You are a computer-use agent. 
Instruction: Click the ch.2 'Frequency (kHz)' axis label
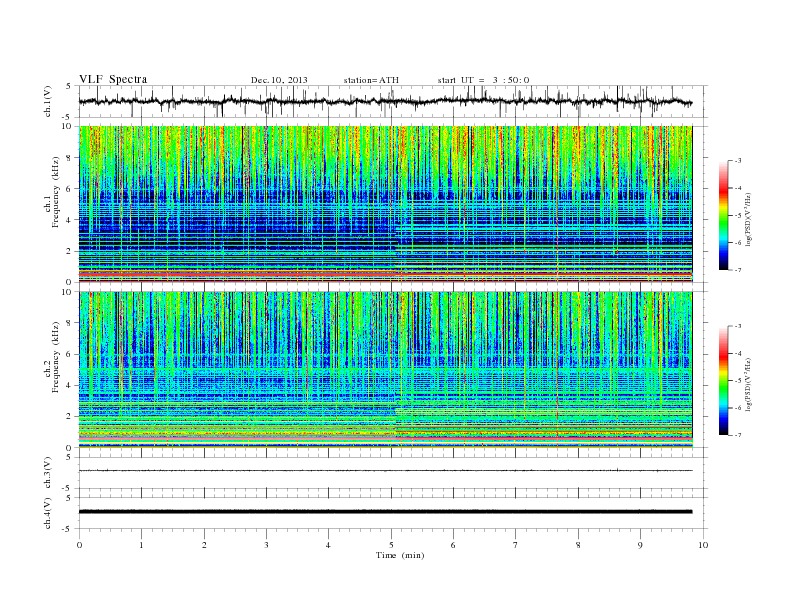click(x=56, y=357)
